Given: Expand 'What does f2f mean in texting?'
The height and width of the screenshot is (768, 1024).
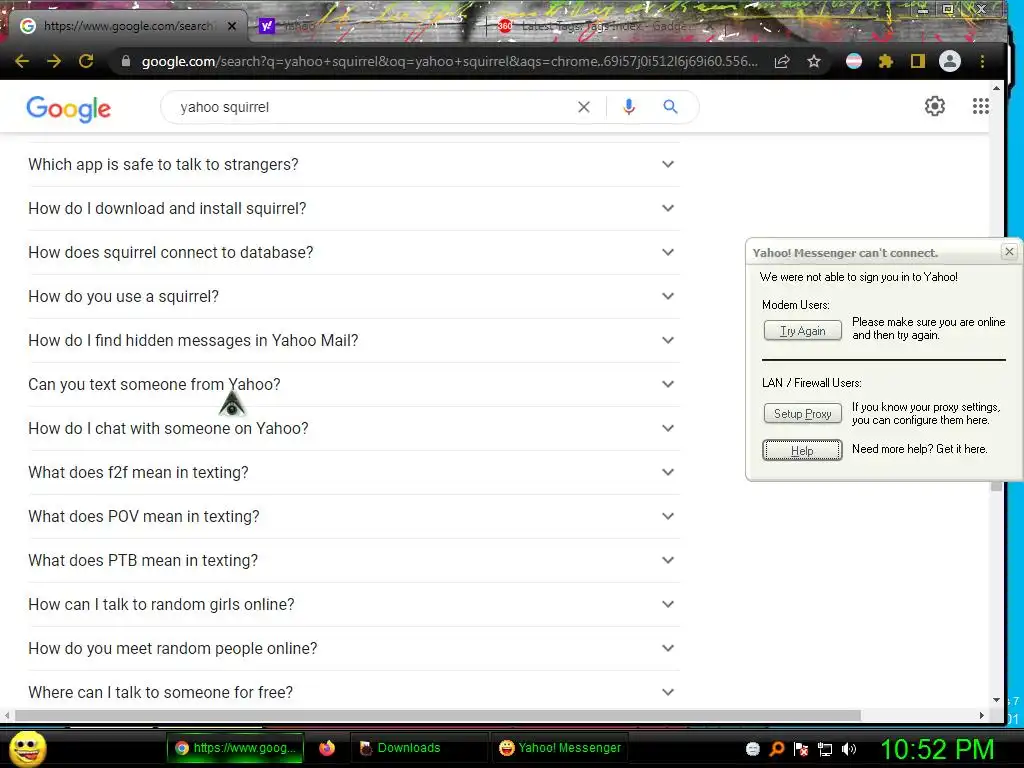Looking at the screenshot, I should tap(353, 472).
